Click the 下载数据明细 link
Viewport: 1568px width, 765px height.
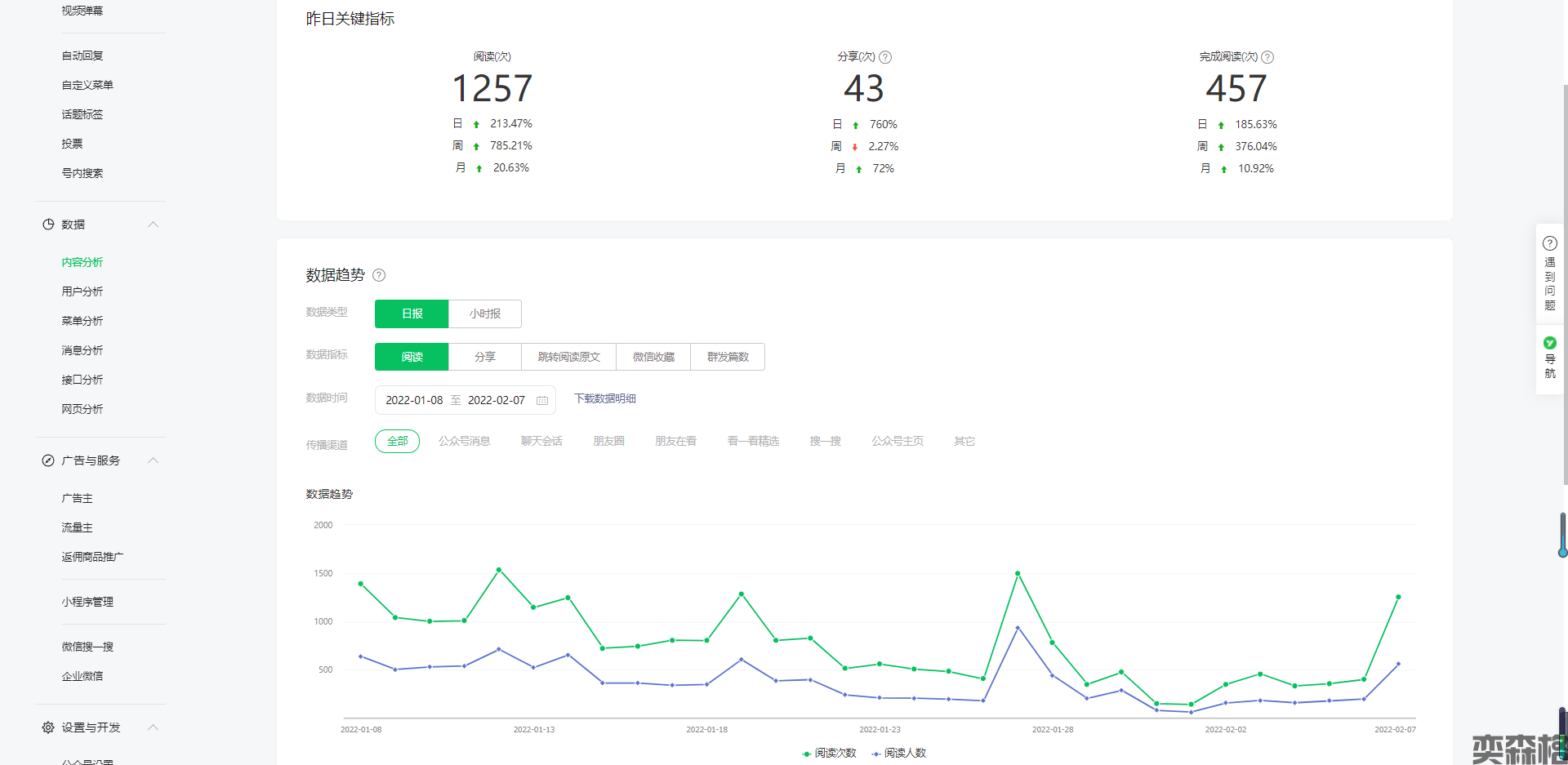[x=604, y=398]
